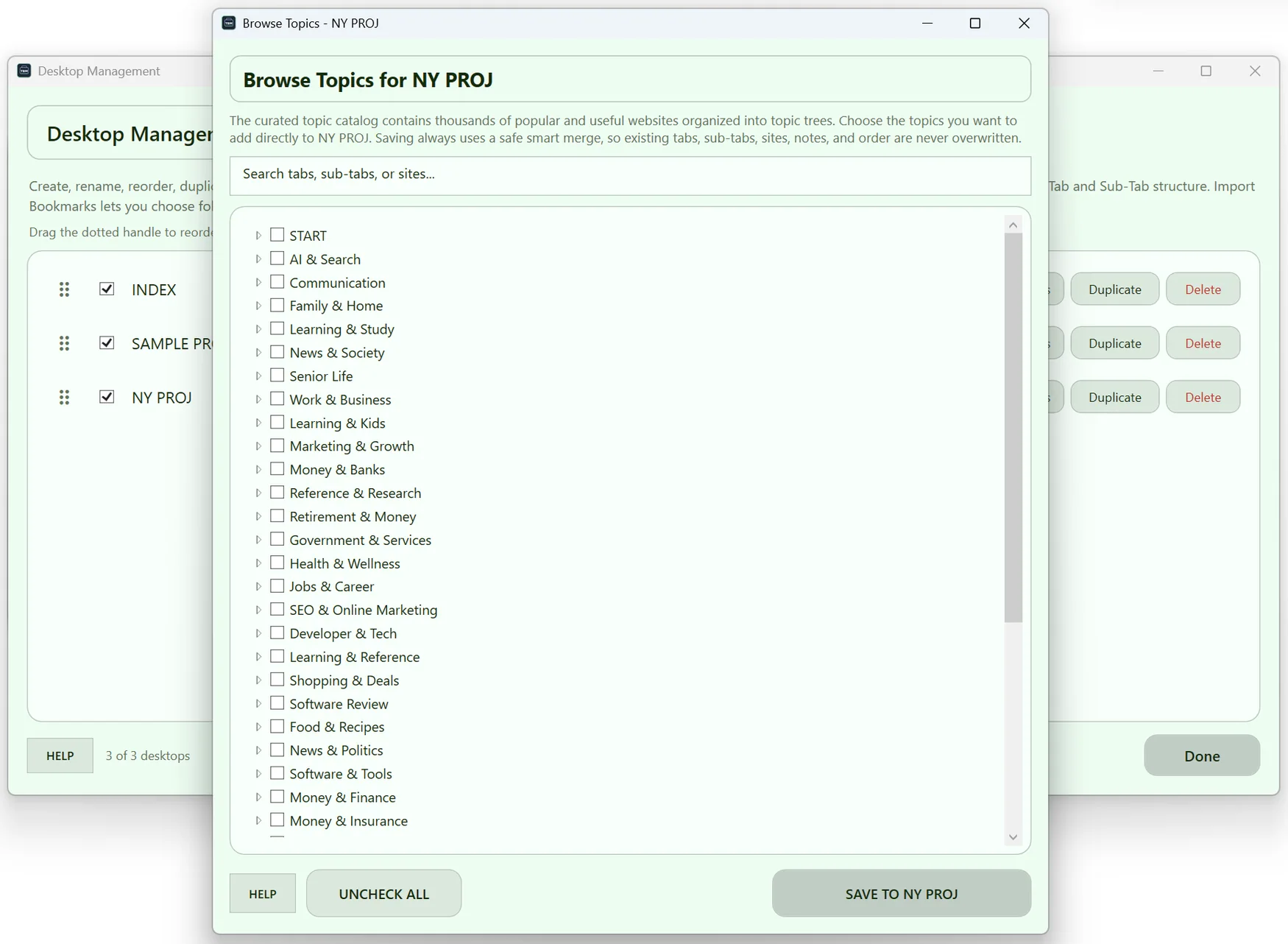Click Government & Services label
The height and width of the screenshot is (944, 1288).
click(x=361, y=540)
